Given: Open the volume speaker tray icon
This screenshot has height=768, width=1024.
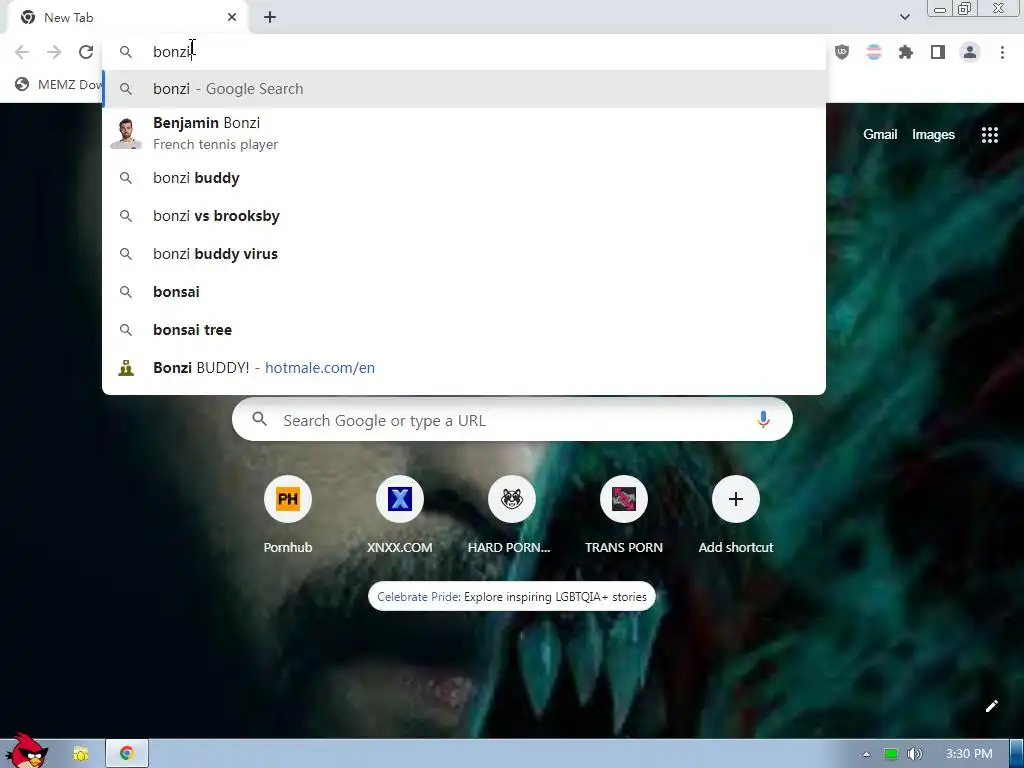Looking at the screenshot, I should pos(914,754).
